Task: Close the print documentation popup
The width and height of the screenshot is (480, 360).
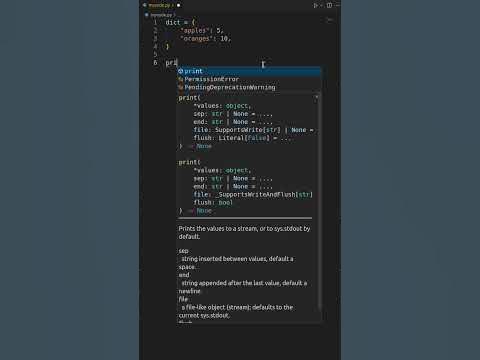Action: point(316,97)
